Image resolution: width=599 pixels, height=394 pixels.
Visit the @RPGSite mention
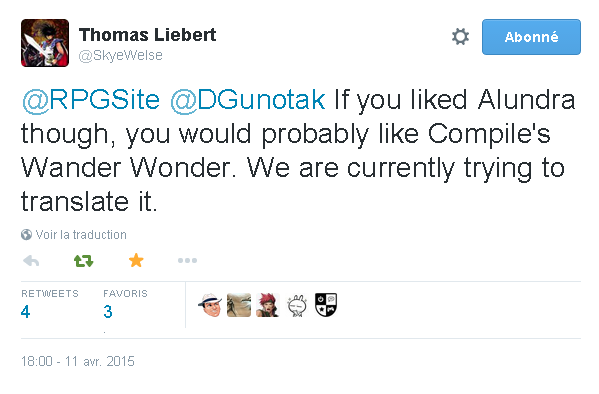point(91,100)
